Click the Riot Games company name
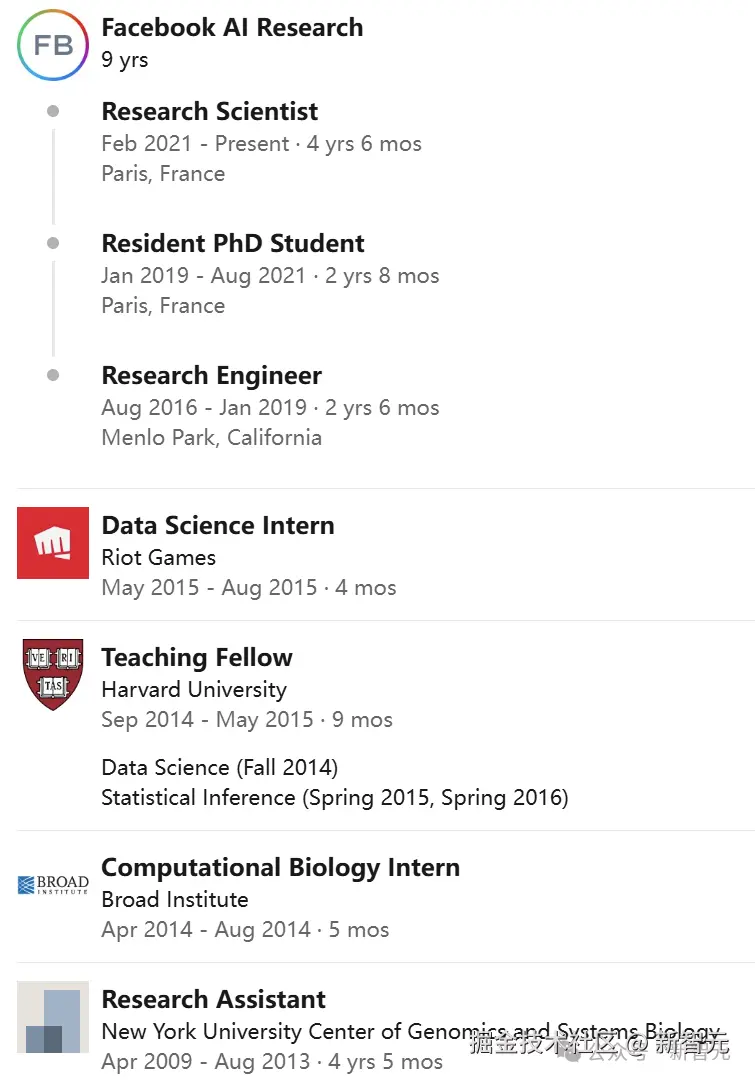The height and width of the screenshot is (1082, 755). (x=158, y=557)
